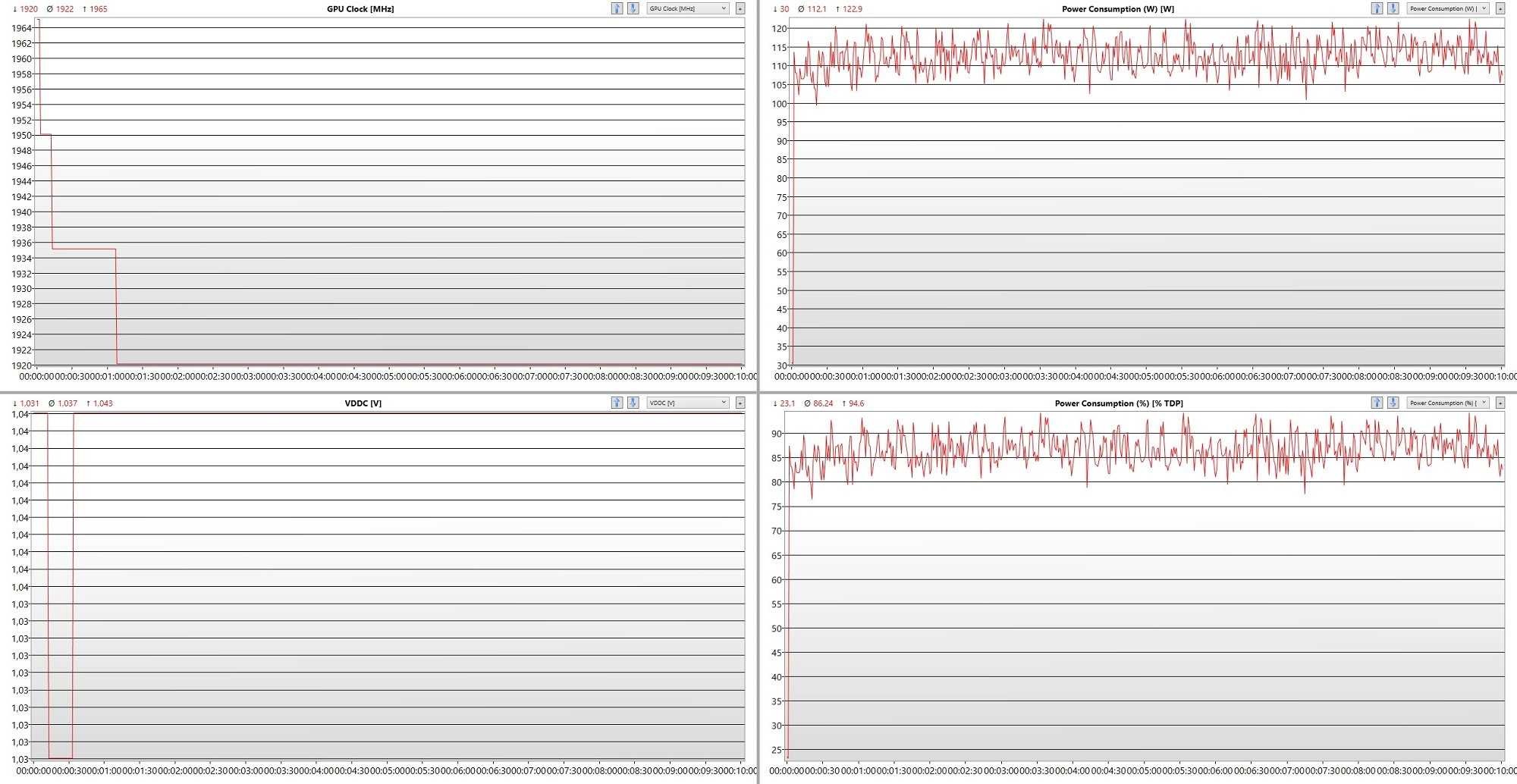Click the small plus button in the GPU Clock panel
Screen dimensions: 1517x784
point(740,8)
